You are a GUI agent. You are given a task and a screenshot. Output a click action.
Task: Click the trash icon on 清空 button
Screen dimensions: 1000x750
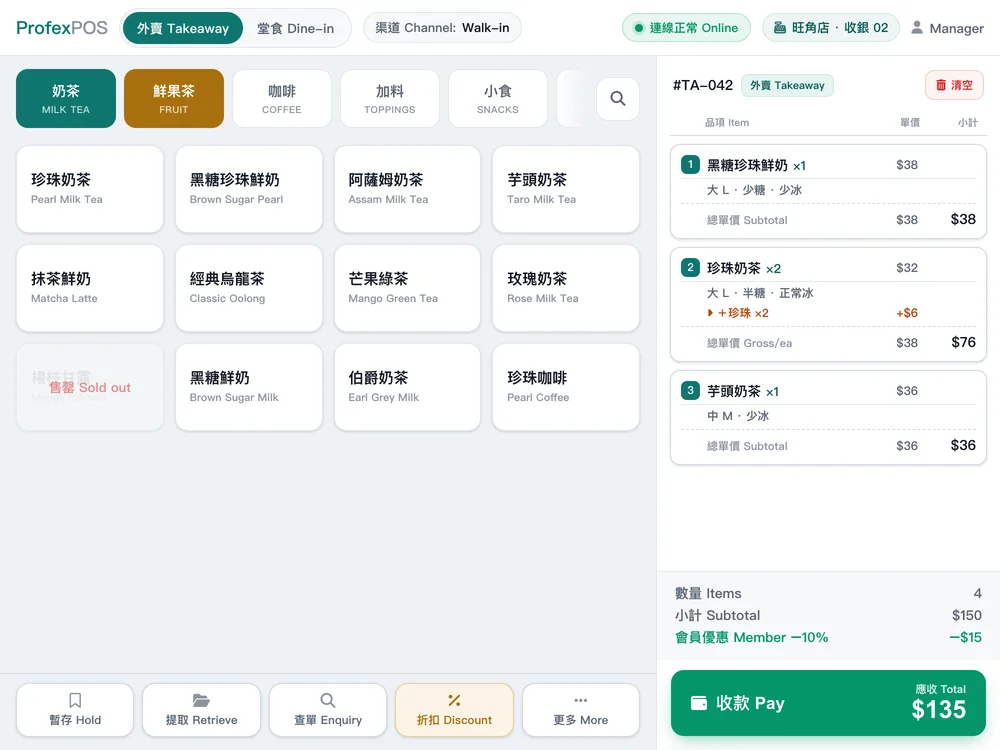click(941, 85)
